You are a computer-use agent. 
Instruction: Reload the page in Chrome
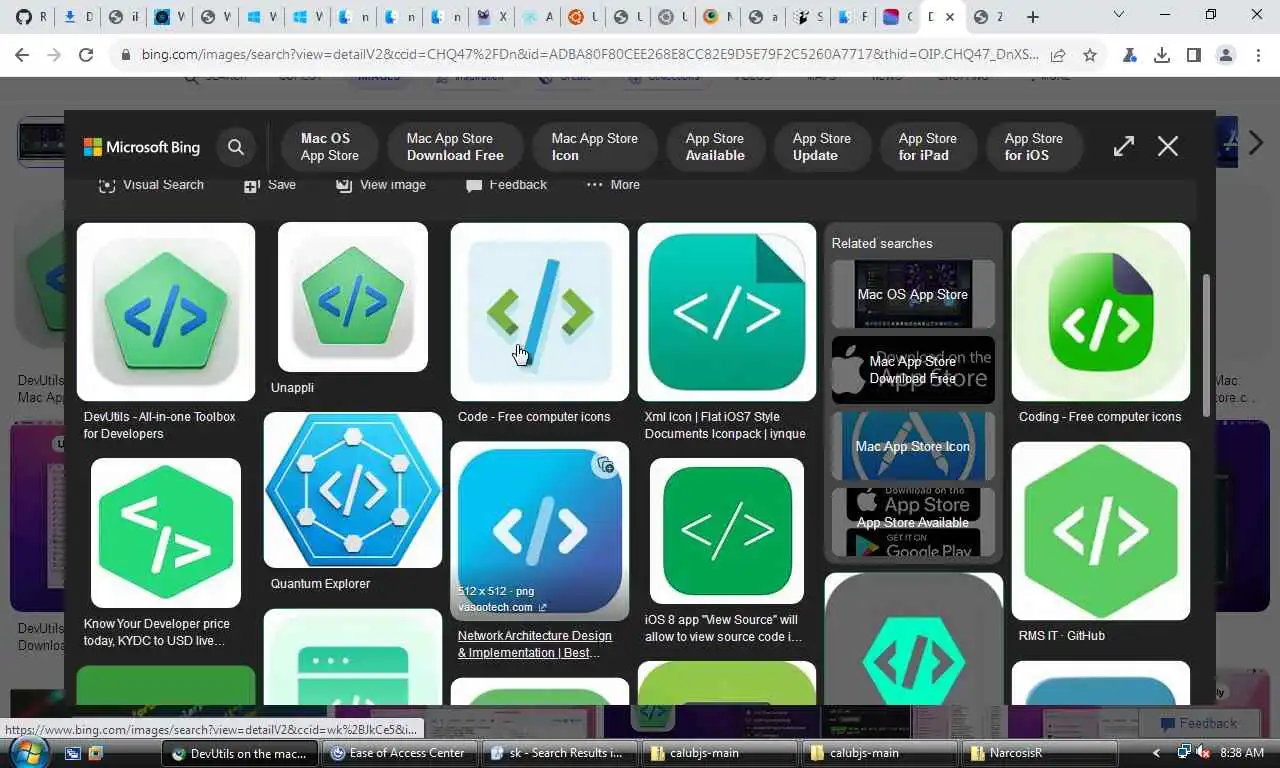click(86, 56)
